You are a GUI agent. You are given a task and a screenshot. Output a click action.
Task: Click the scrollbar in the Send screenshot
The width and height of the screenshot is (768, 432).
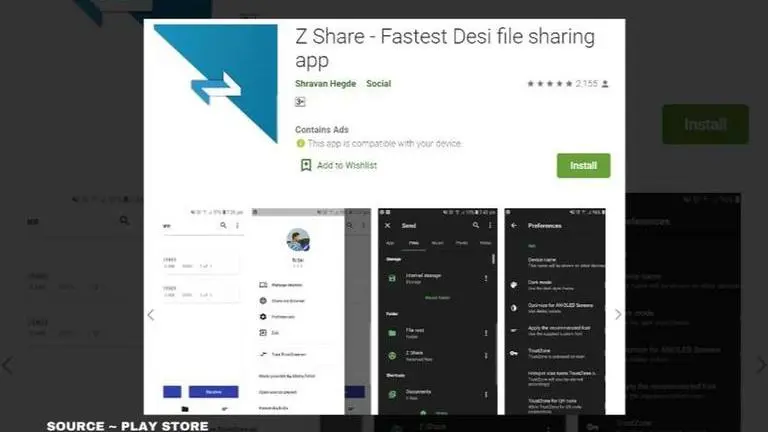click(493, 259)
